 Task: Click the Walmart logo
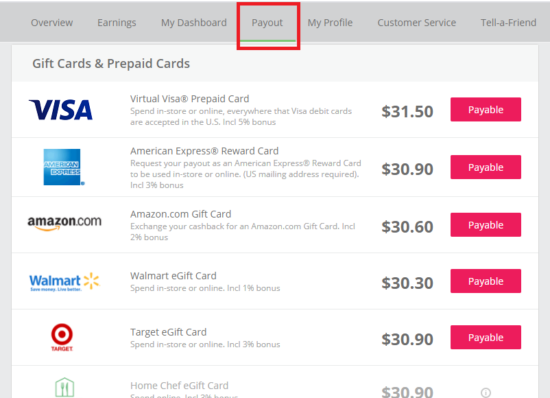pos(65,282)
